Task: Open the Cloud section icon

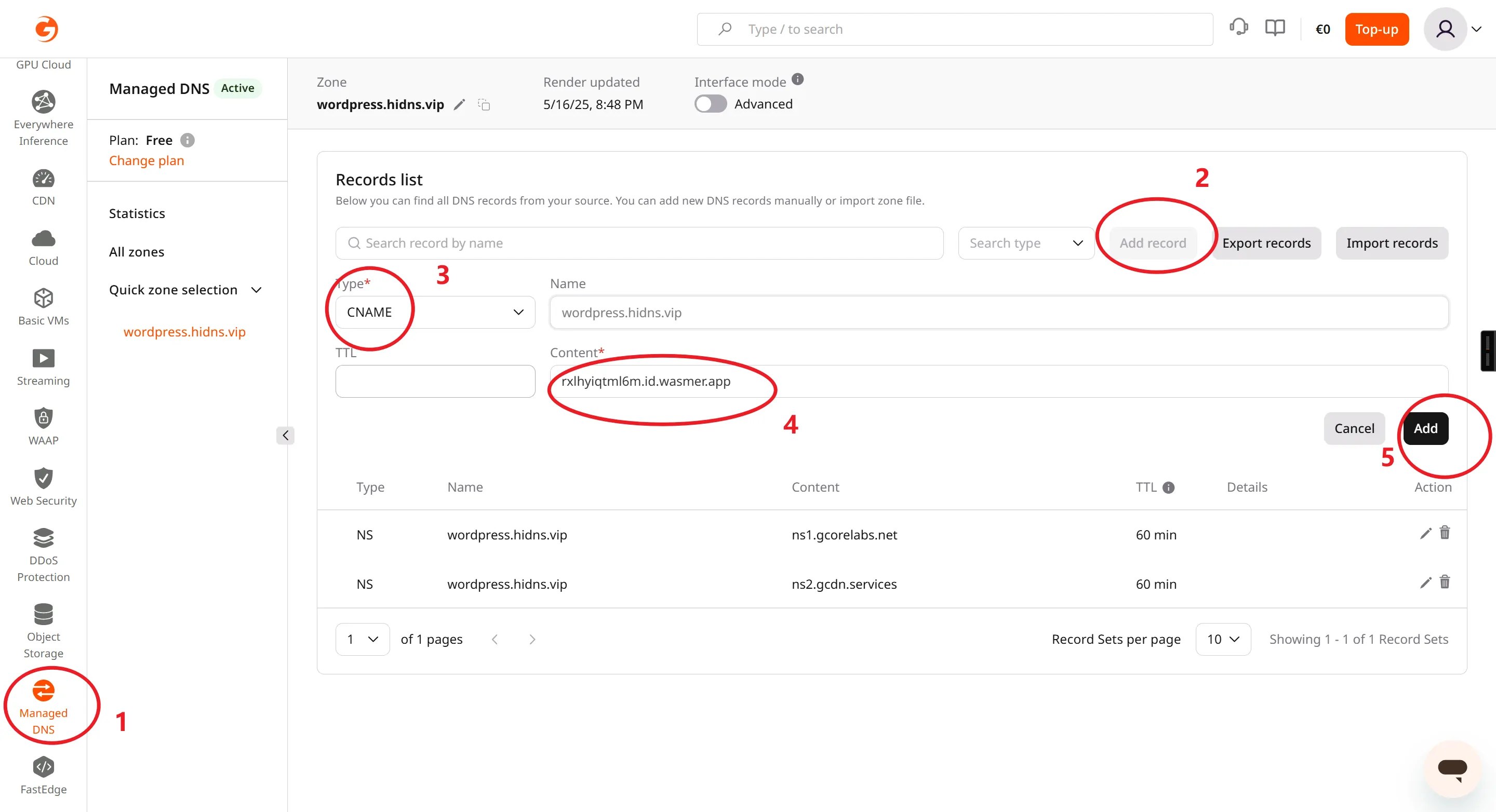Action: click(44, 238)
